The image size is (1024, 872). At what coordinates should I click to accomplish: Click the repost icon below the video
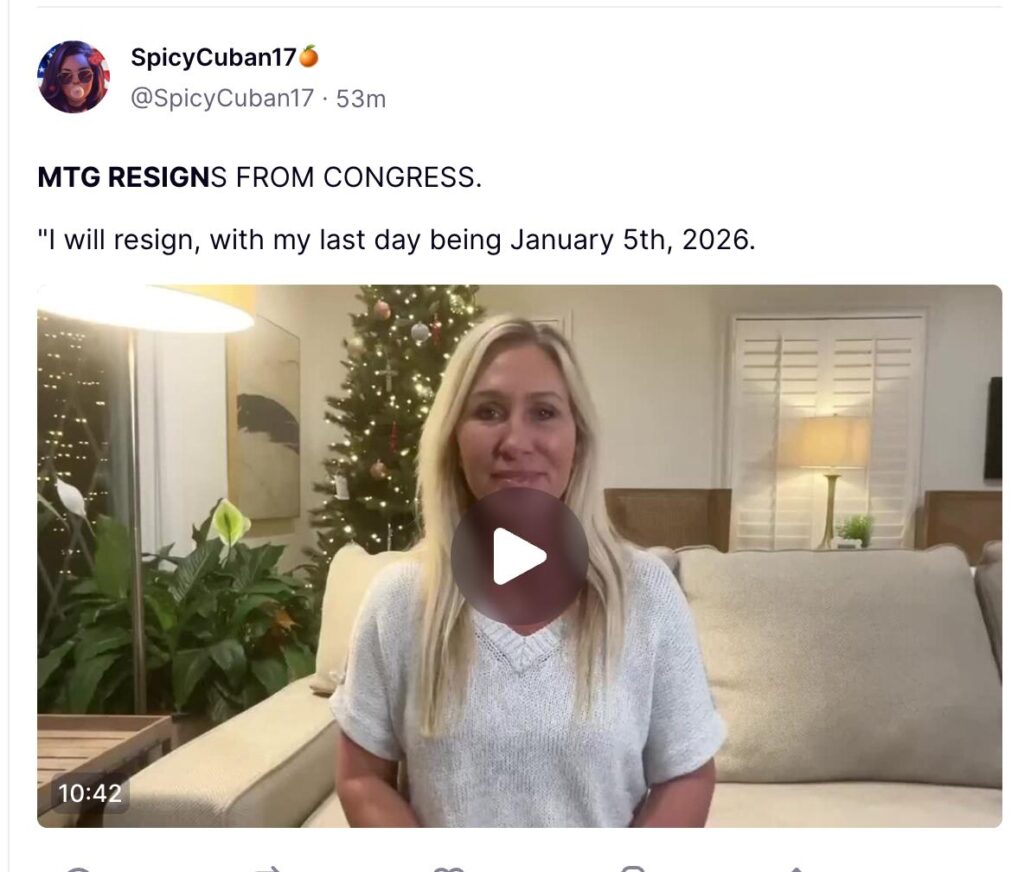tap(266, 869)
